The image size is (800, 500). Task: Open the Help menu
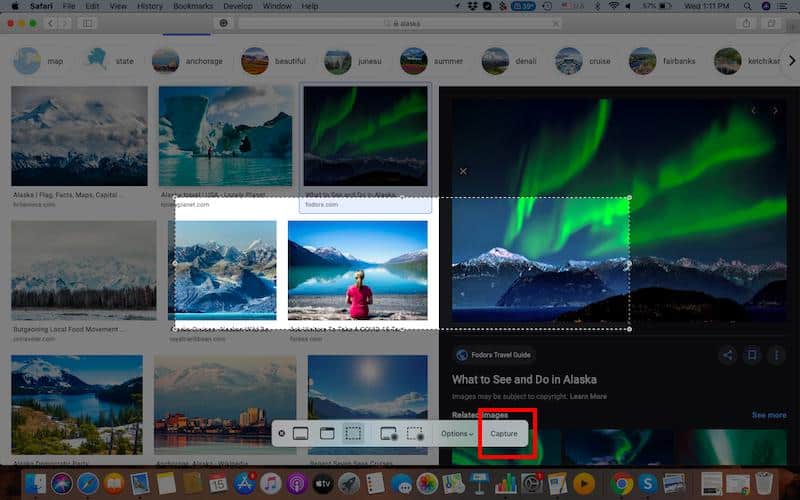(310, 6)
